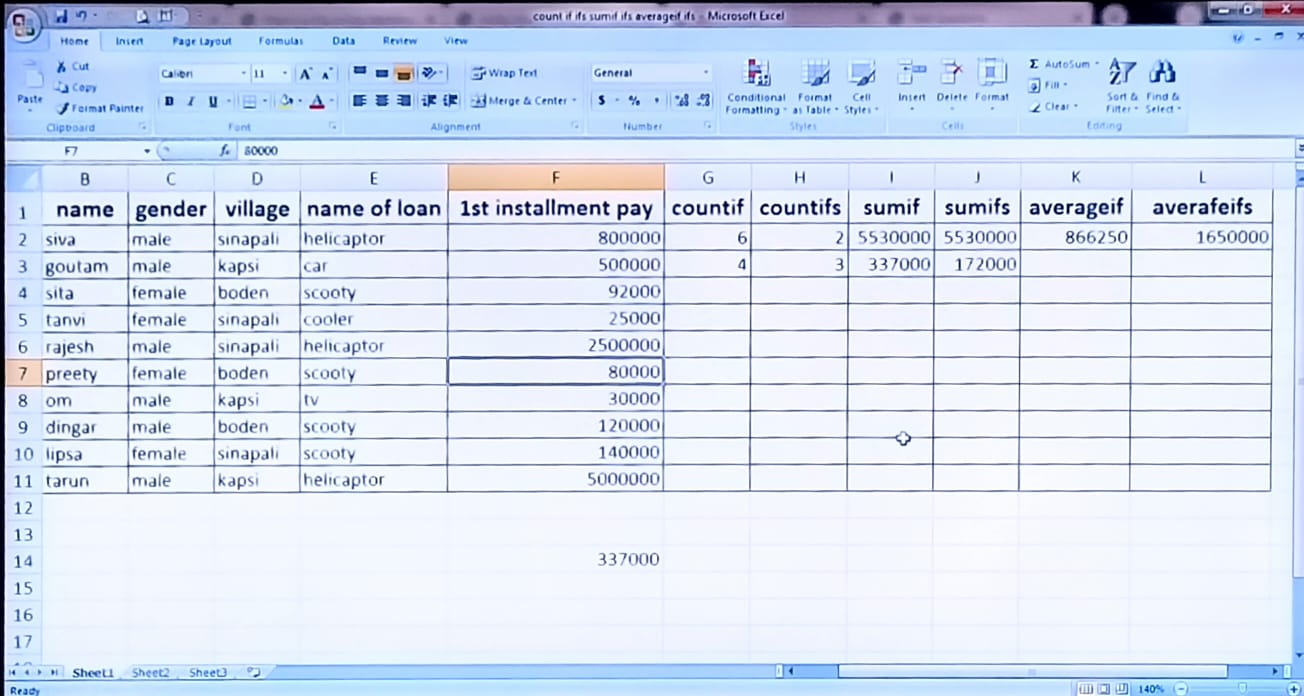Toggle Bold formatting
The width and height of the screenshot is (1304, 696).
[169, 101]
